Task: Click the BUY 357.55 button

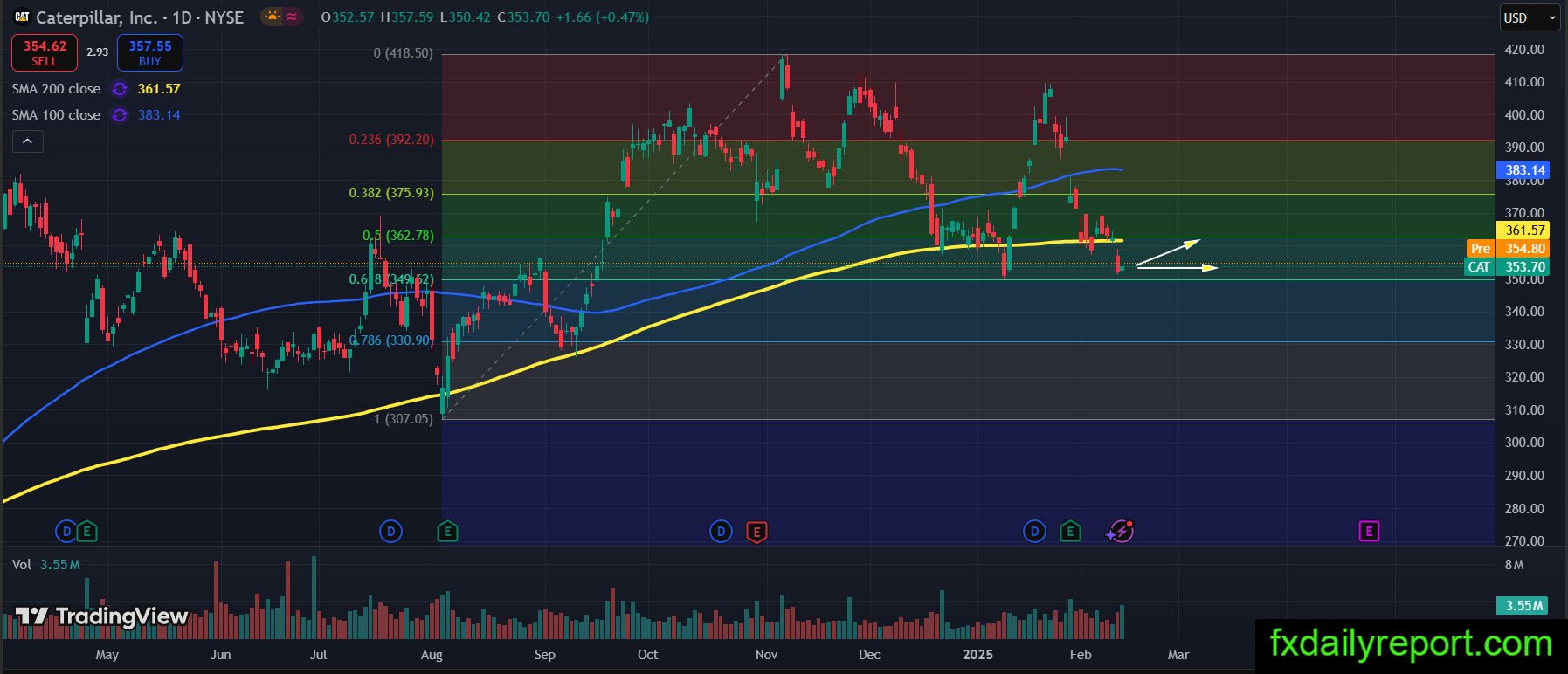Action: point(150,53)
